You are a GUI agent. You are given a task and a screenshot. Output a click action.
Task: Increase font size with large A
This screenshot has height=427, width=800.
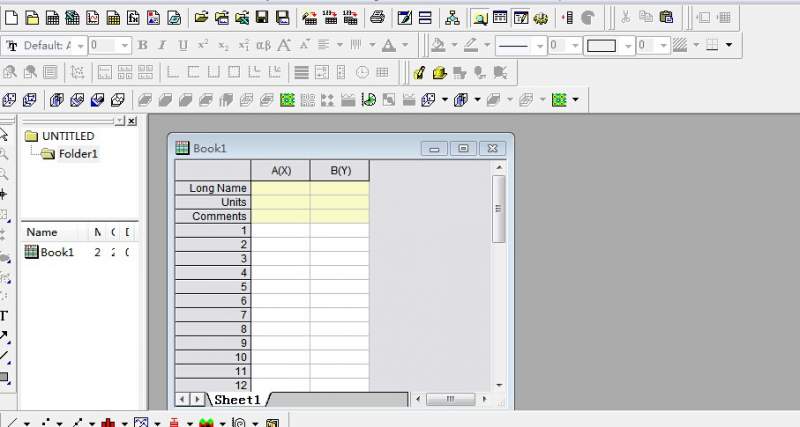284,45
